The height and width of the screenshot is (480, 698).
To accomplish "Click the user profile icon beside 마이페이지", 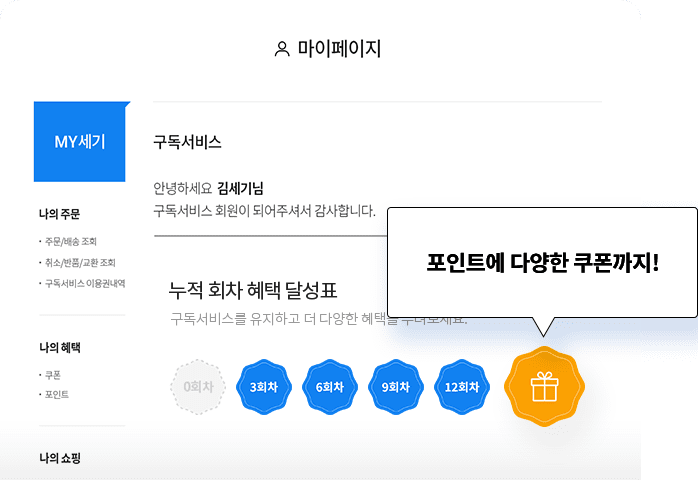I will (282, 49).
